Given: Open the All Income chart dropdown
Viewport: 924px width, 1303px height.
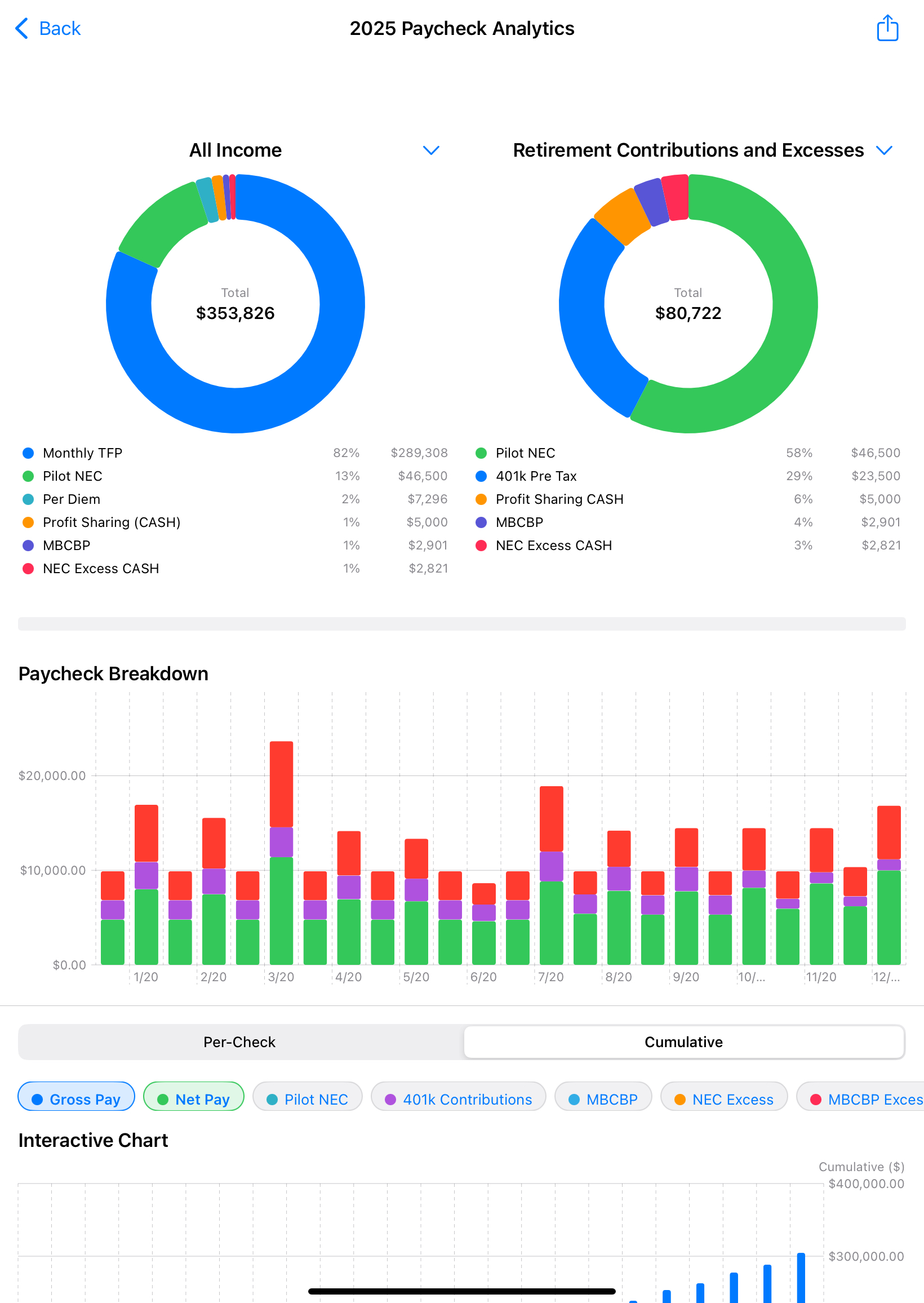Looking at the screenshot, I should pos(430,150).
